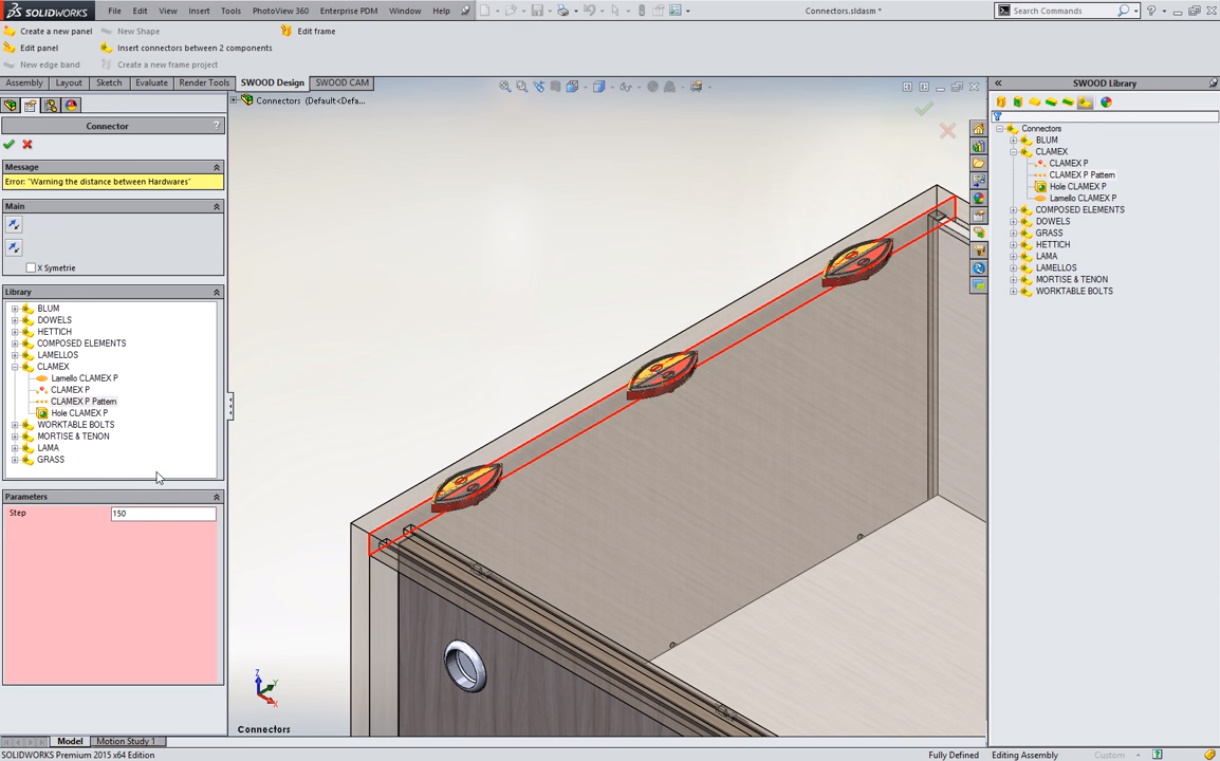Collapse the CLAMEX folder in SWOOD Library

click(1013, 152)
